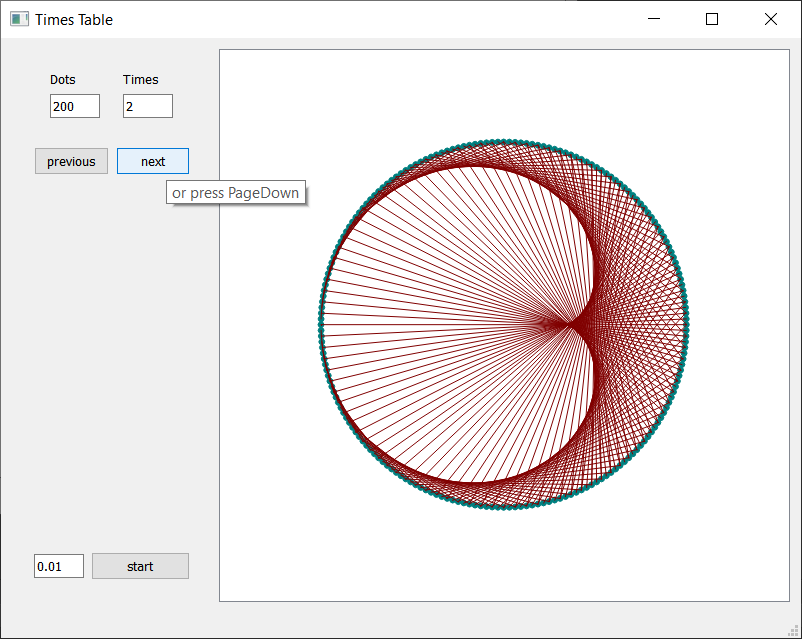Image resolution: width=802 pixels, height=639 pixels.
Task: Click the window resize grip in corner
Action: [793, 631]
